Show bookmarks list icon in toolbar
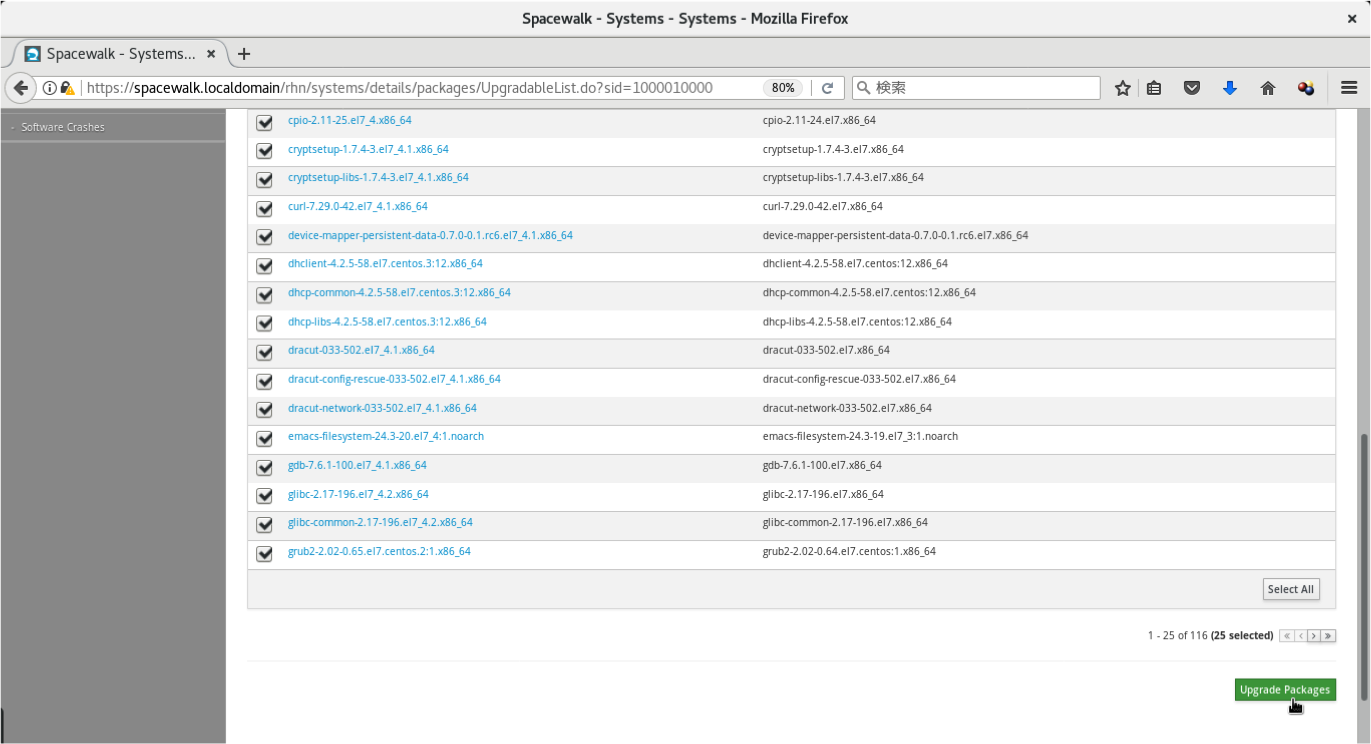Viewport: 1371px width, 744px height. [1154, 88]
